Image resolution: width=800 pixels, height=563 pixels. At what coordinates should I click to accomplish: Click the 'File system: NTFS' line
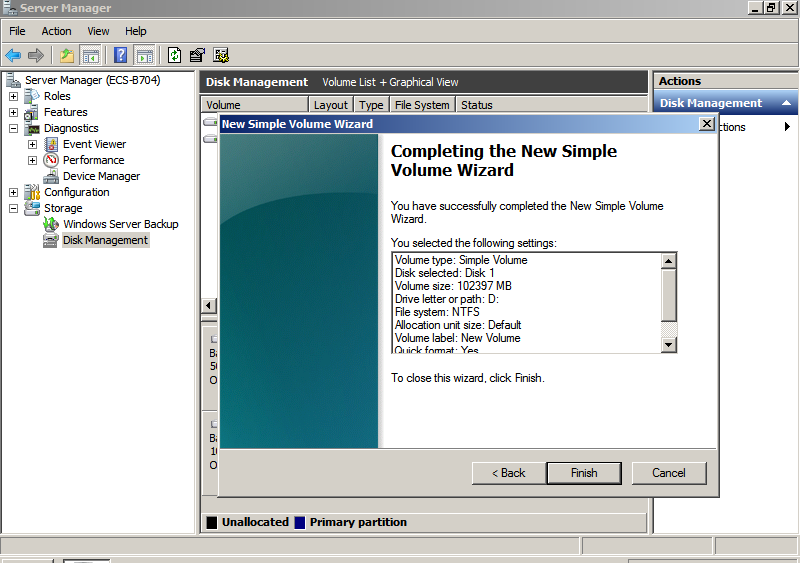tap(437, 312)
